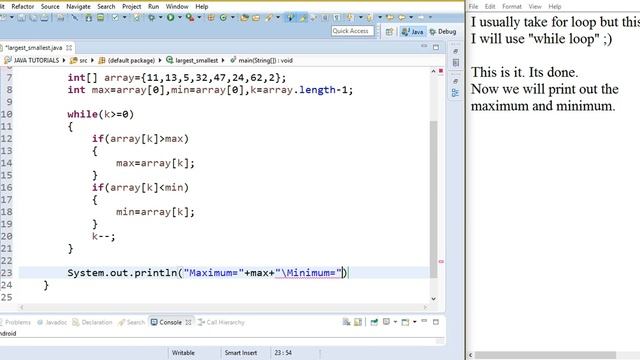Open the Project menu
This screenshot has width=640, height=360.
coord(131,7)
